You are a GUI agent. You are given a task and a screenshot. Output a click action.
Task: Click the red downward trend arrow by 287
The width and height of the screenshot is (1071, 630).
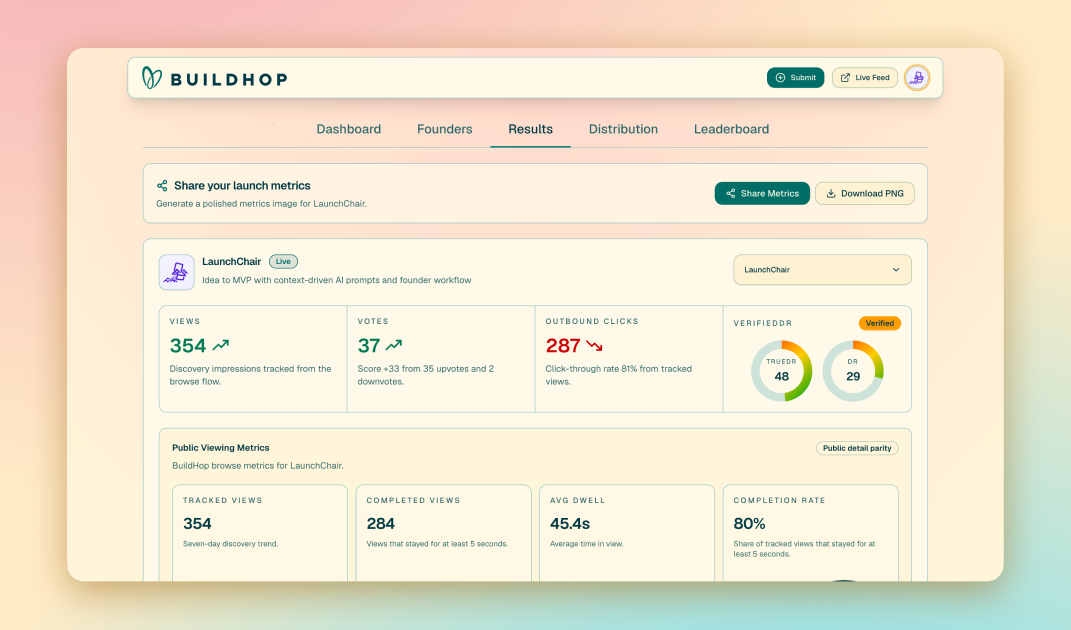tap(594, 346)
